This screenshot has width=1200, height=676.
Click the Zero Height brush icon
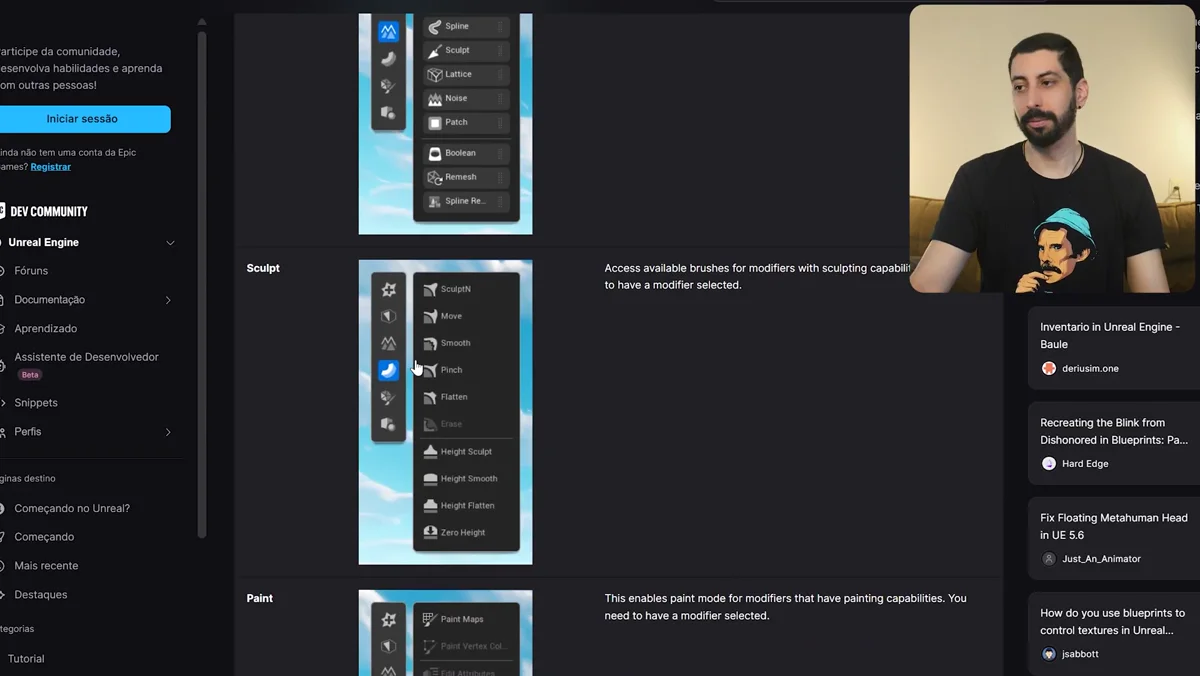tap(430, 533)
